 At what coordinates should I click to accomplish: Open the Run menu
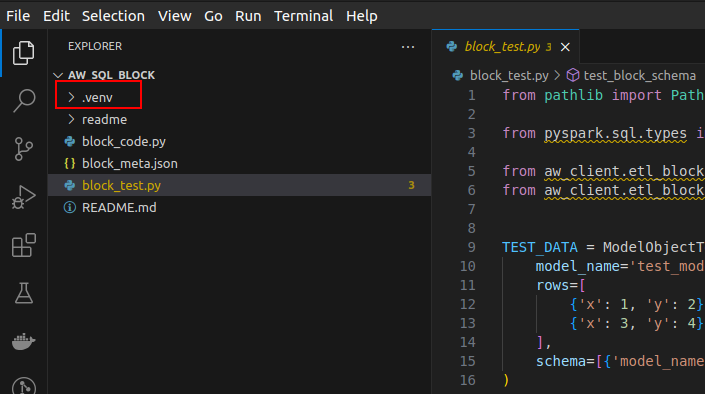[x=248, y=16]
